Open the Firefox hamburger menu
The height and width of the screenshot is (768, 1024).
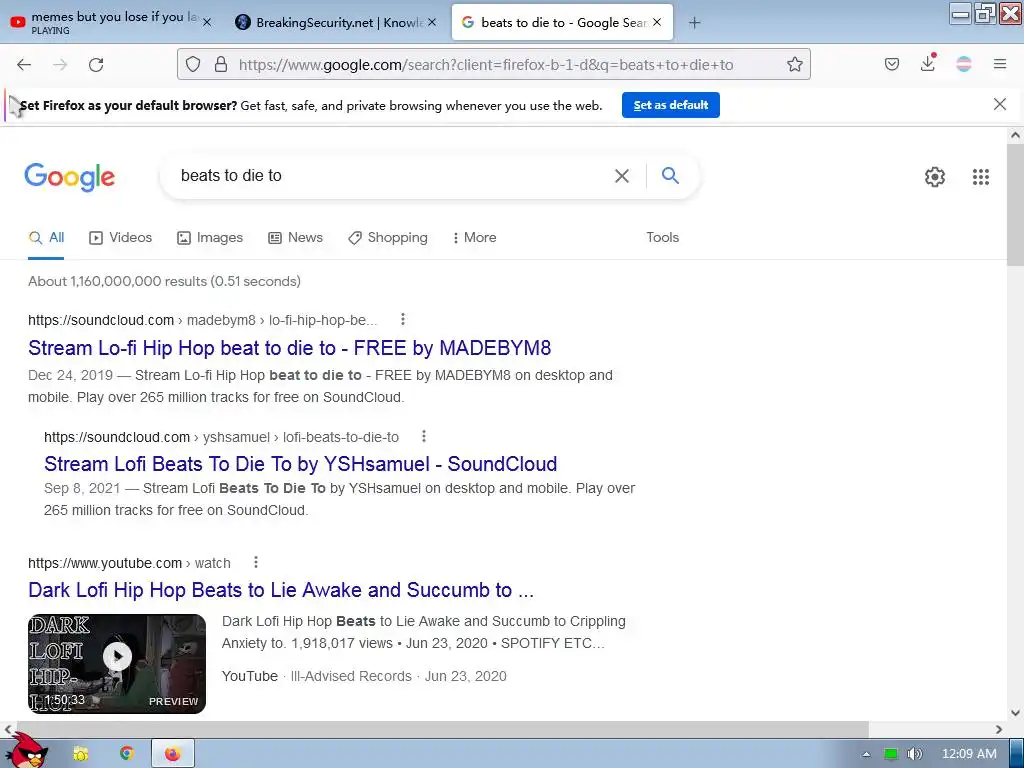tap(1000, 64)
